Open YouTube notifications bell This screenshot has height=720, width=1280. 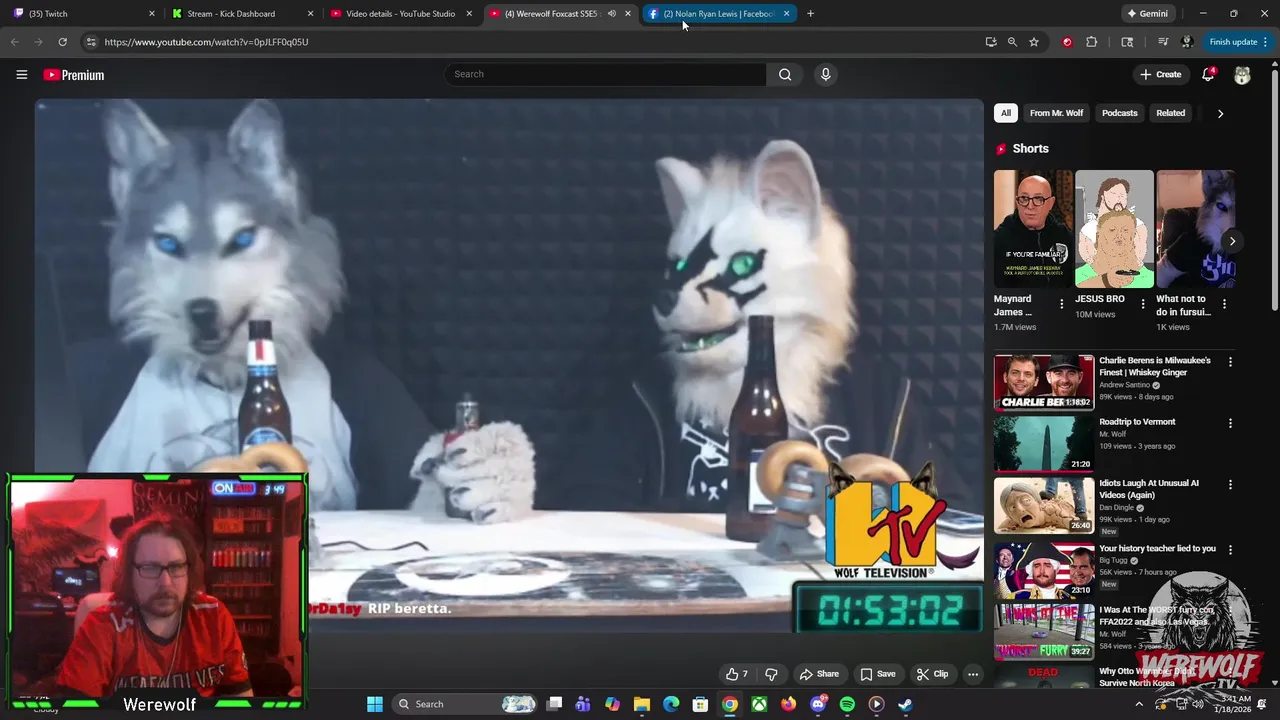pos(1208,74)
